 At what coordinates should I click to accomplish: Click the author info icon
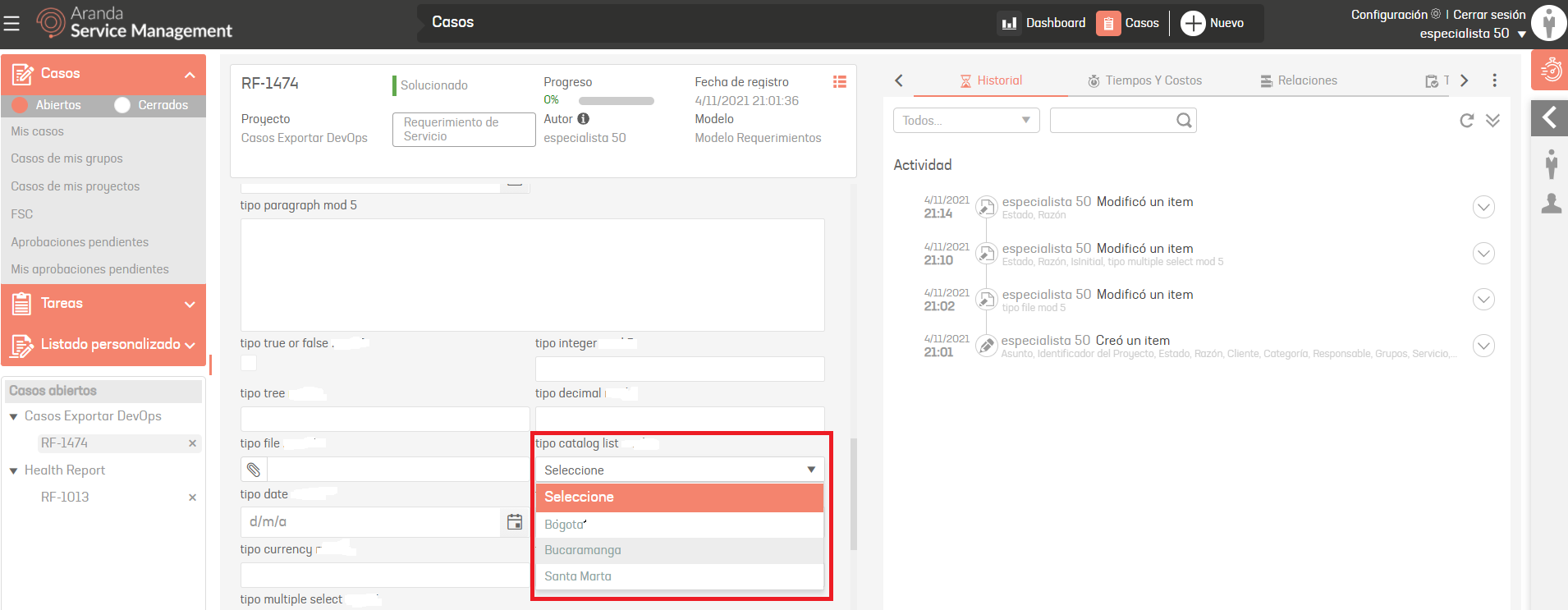[584, 119]
